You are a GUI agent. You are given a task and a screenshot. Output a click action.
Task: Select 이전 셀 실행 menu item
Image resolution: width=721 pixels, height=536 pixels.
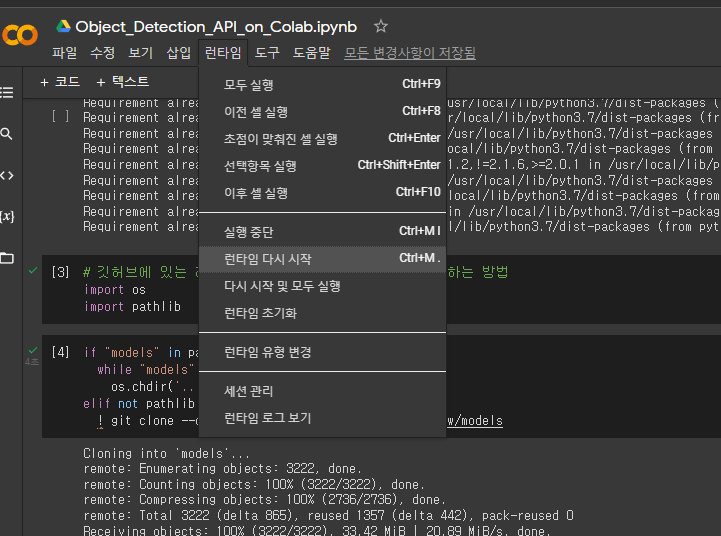pyautogui.click(x=322, y=112)
